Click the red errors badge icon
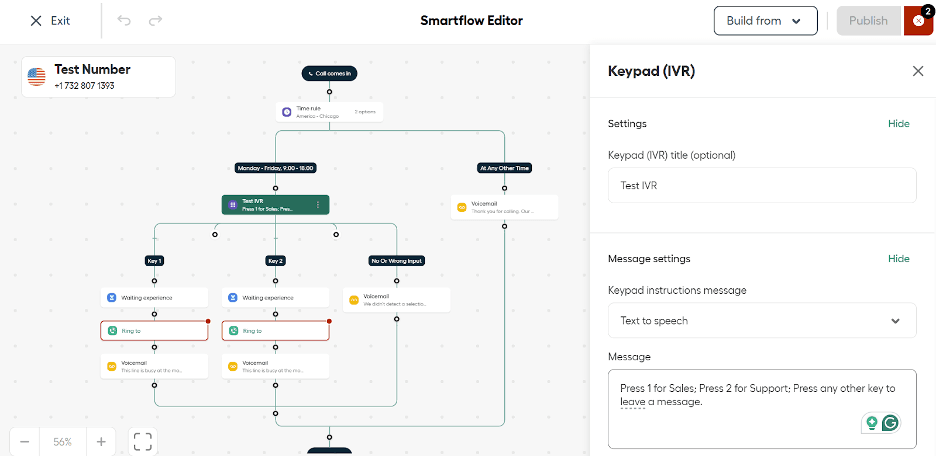 pyautogui.click(x=918, y=21)
